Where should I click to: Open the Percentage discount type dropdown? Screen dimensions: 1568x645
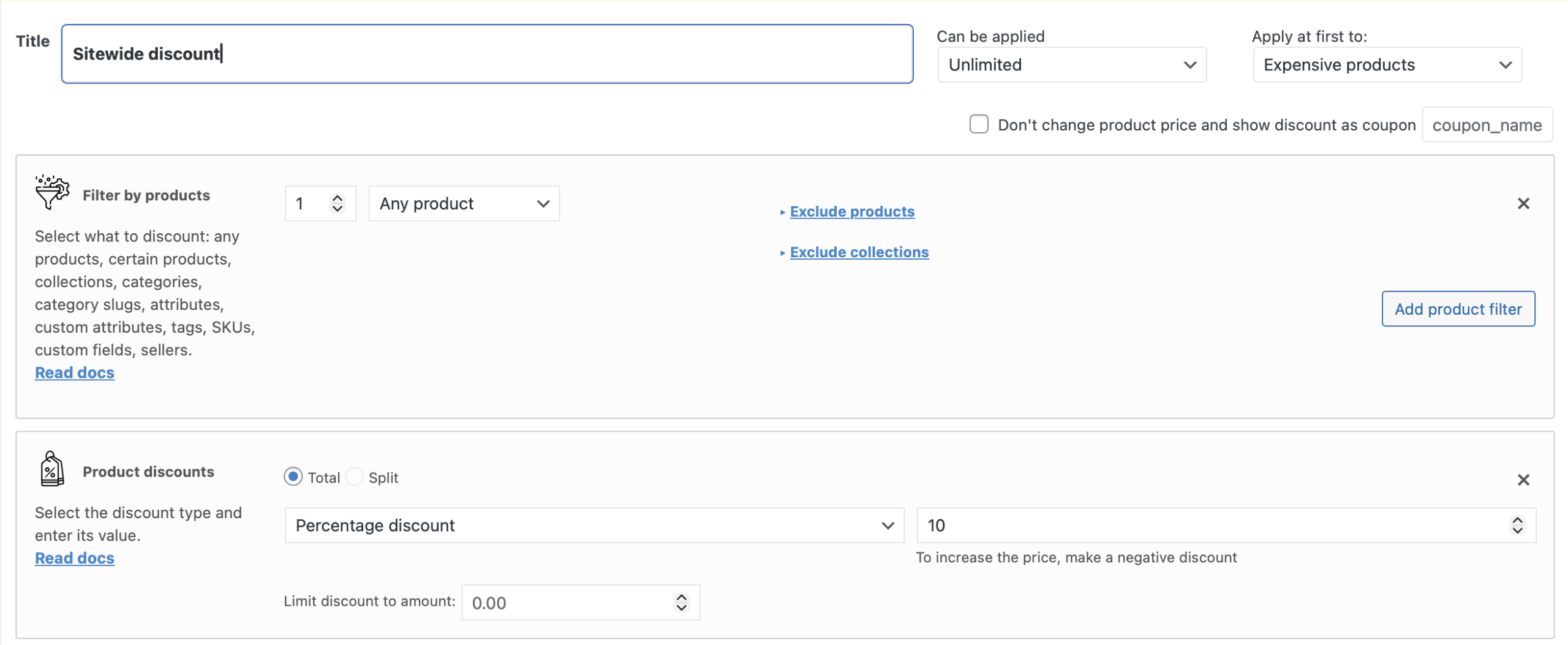[x=594, y=526]
